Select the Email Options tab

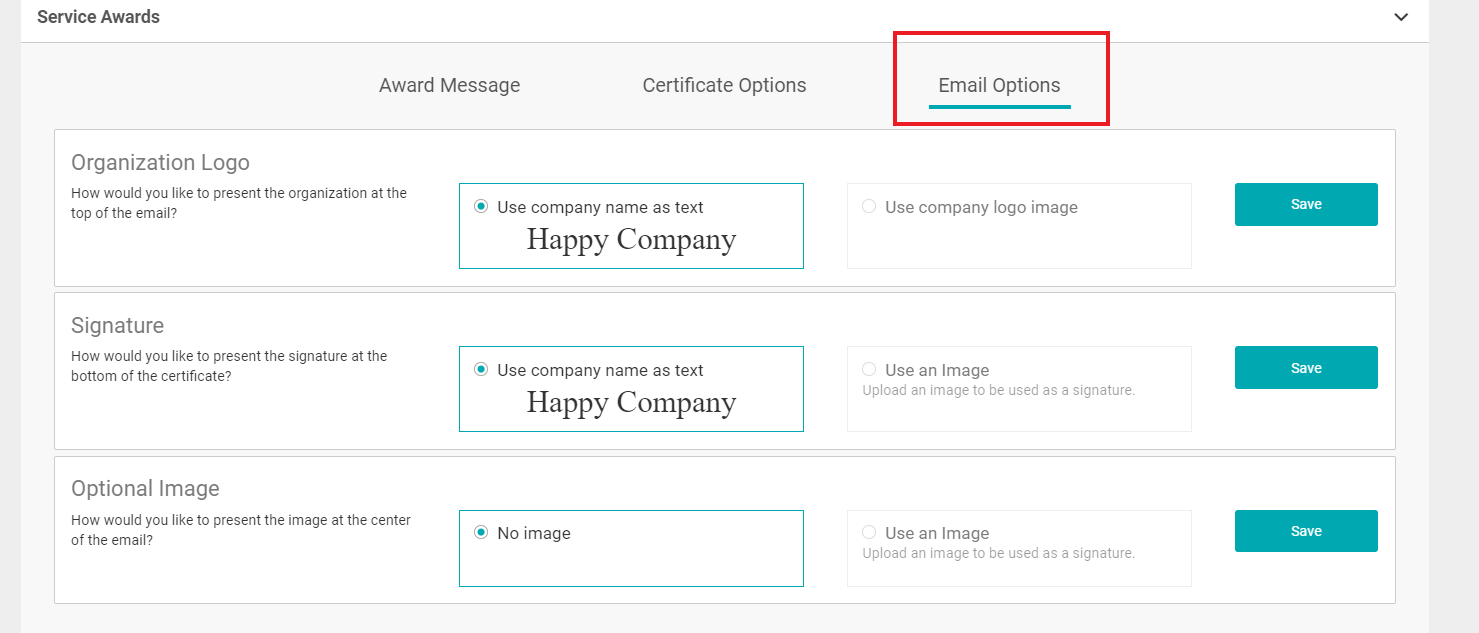(x=999, y=86)
